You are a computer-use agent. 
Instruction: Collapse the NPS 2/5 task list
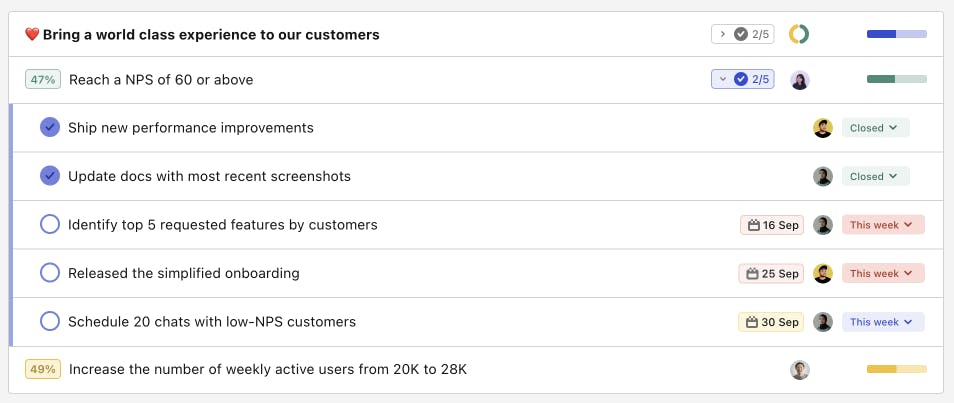pos(742,79)
